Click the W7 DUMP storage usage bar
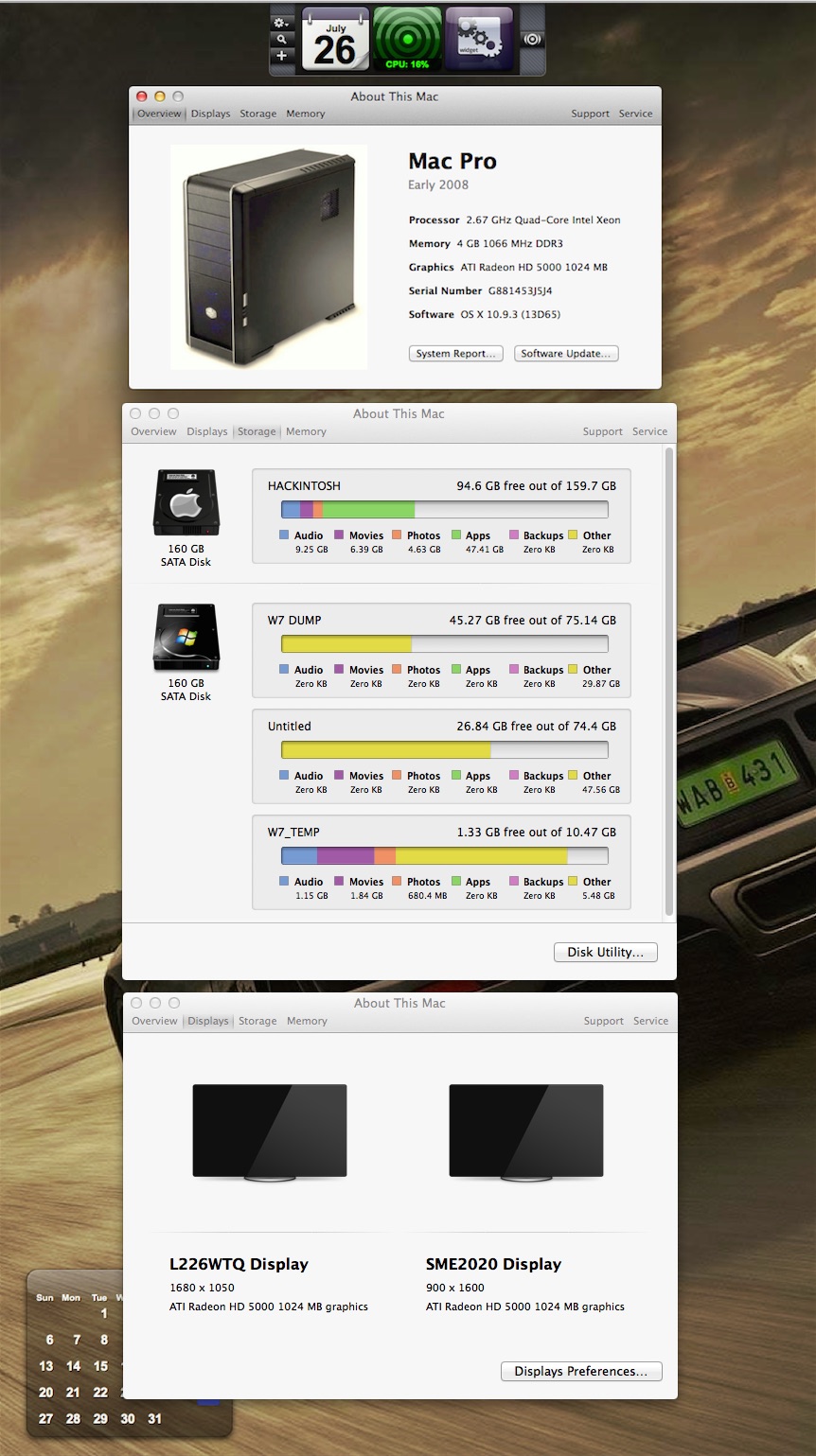 point(445,644)
